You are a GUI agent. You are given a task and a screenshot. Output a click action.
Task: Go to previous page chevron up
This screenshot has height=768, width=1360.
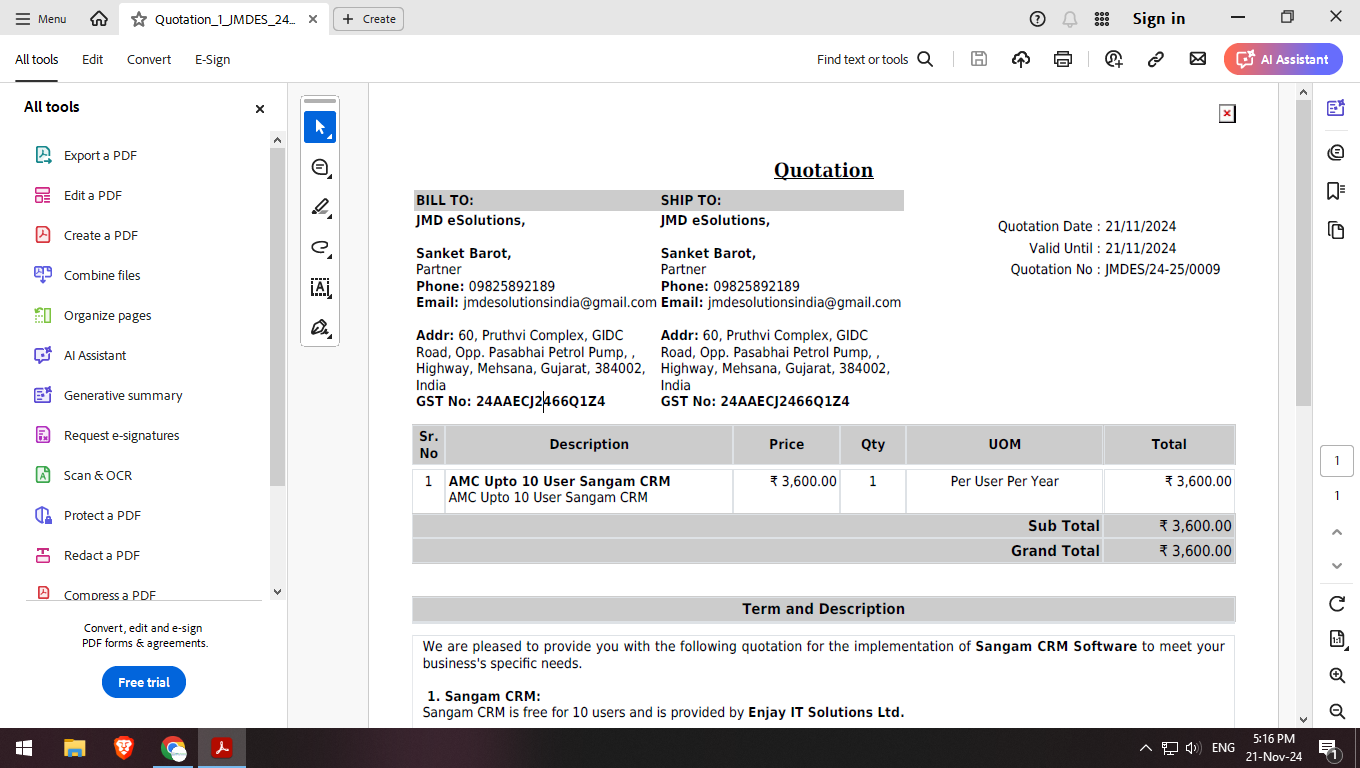pos(1337,532)
